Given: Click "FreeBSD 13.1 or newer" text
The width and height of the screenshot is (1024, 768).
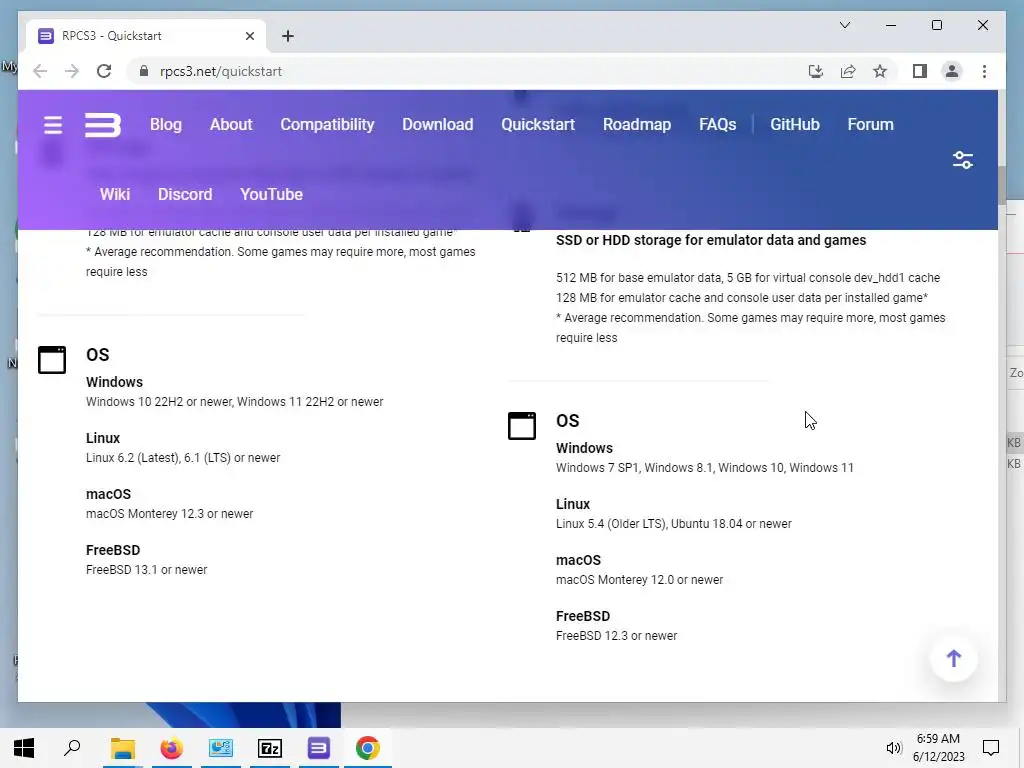Looking at the screenshot, I should pos(146,570).
